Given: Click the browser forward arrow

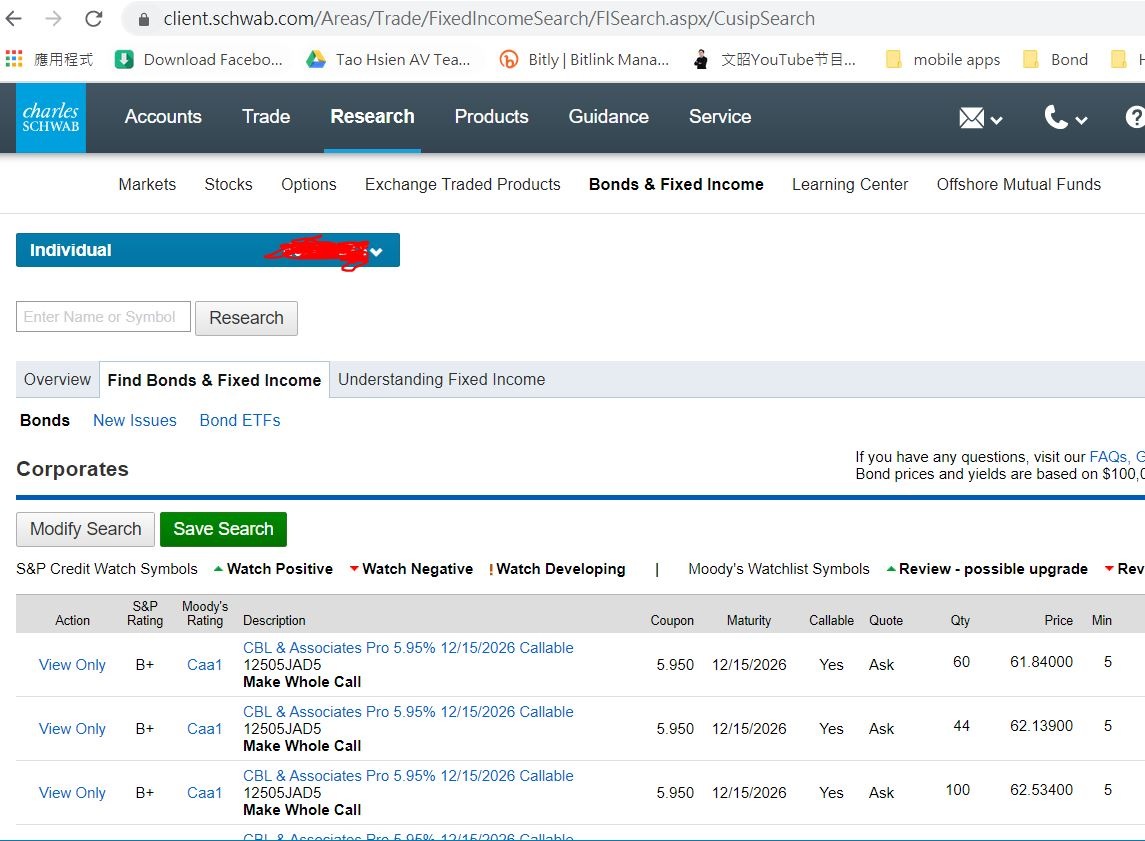Looking at the screenshot, I should [53, 18].
